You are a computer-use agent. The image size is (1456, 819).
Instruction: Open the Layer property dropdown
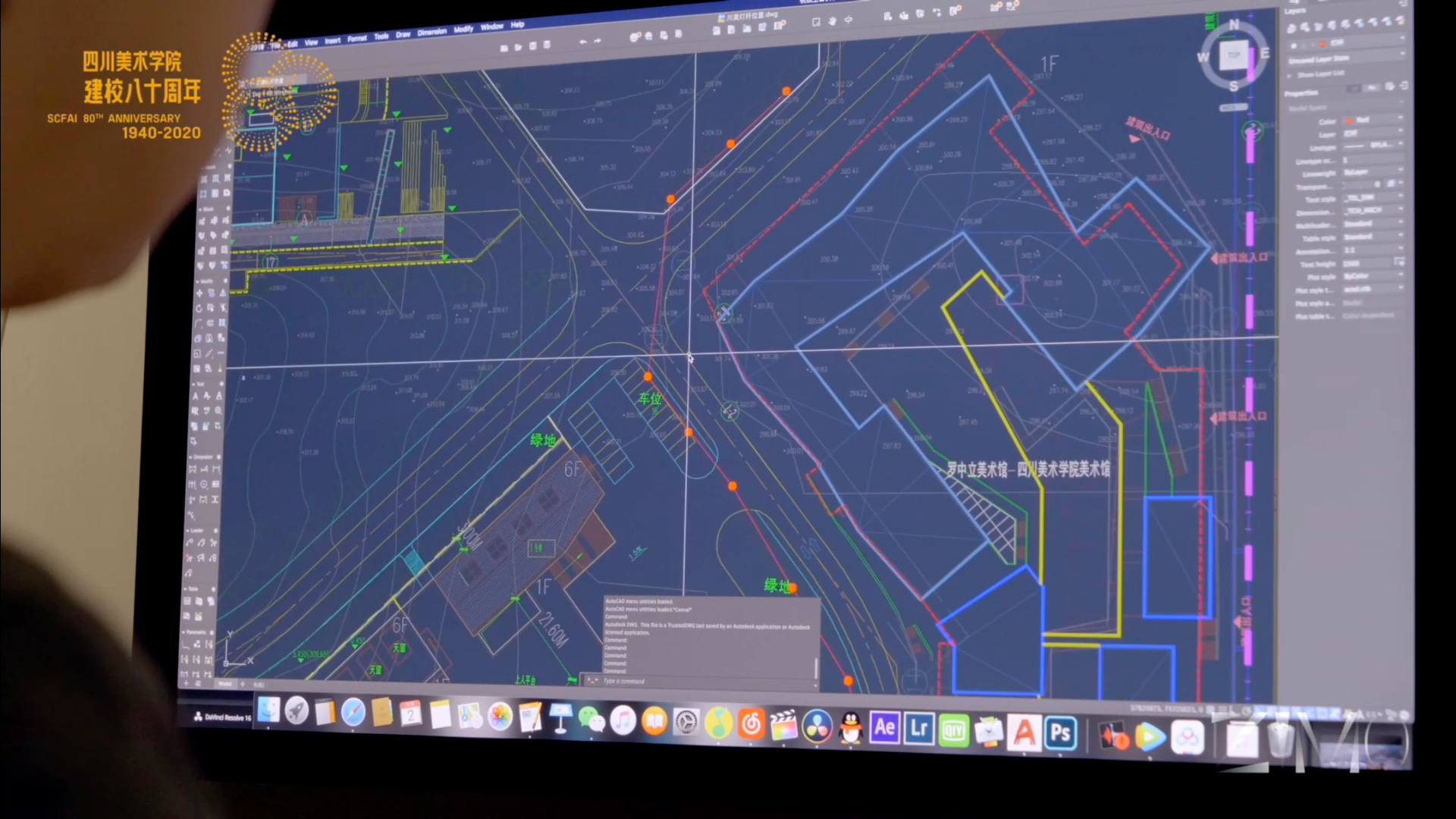click(x=1373, y=133)
